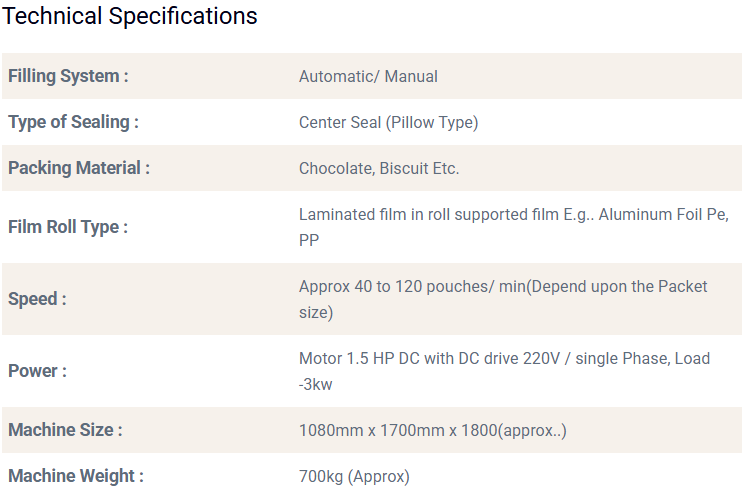Select the 'Automatic/ Manual' value text

[x=368, y=76]
